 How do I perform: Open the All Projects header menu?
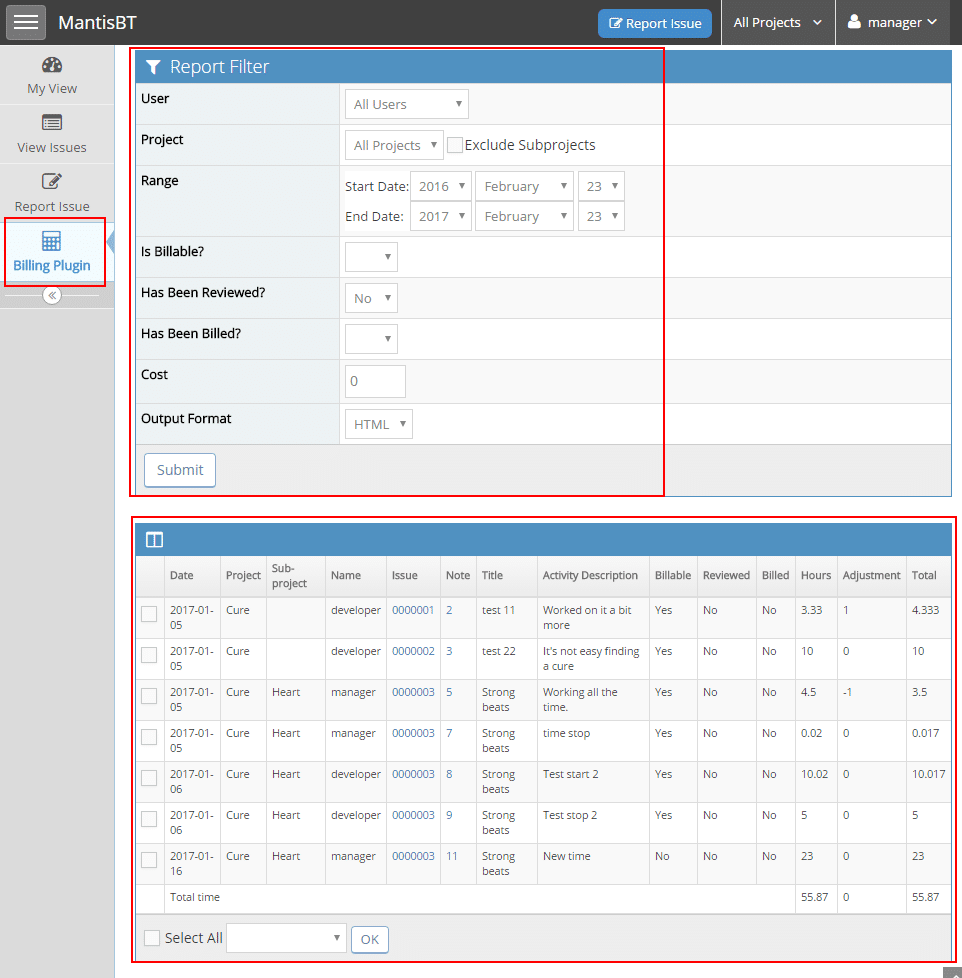click(778, 22)
